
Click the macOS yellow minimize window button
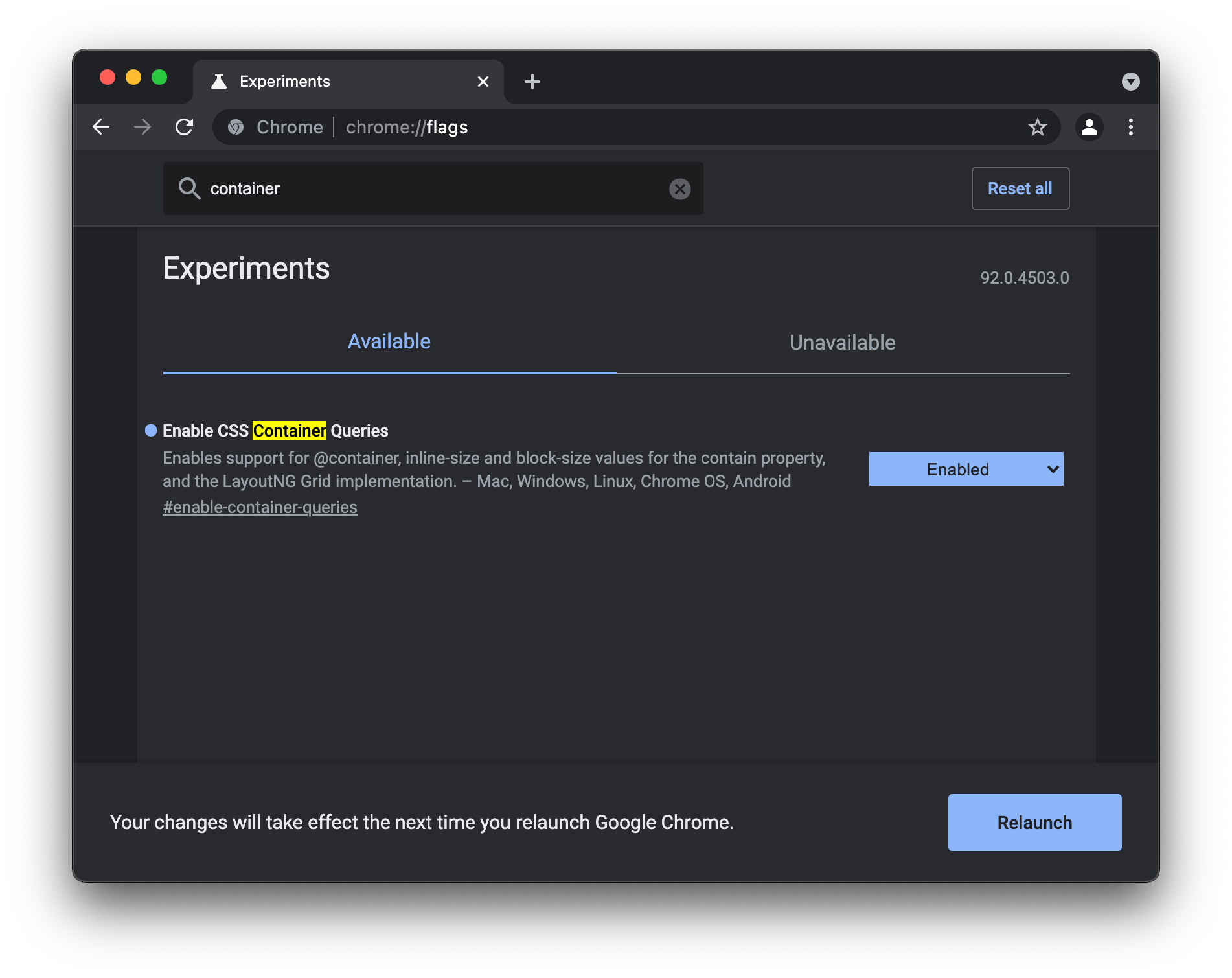(x=133, y=78)
